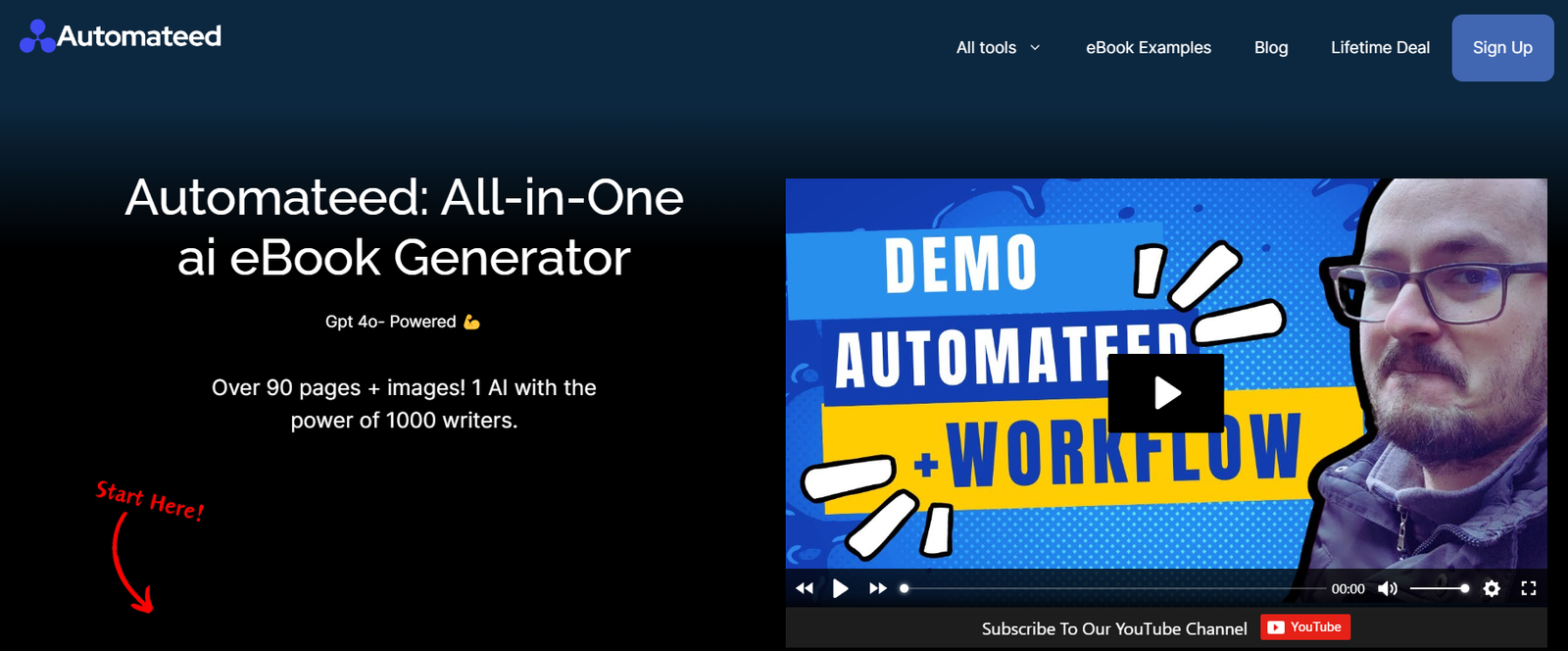Click the chevron next to All tools
Viewport: 1568px width, 651px height.
[x=1035, y=48]
